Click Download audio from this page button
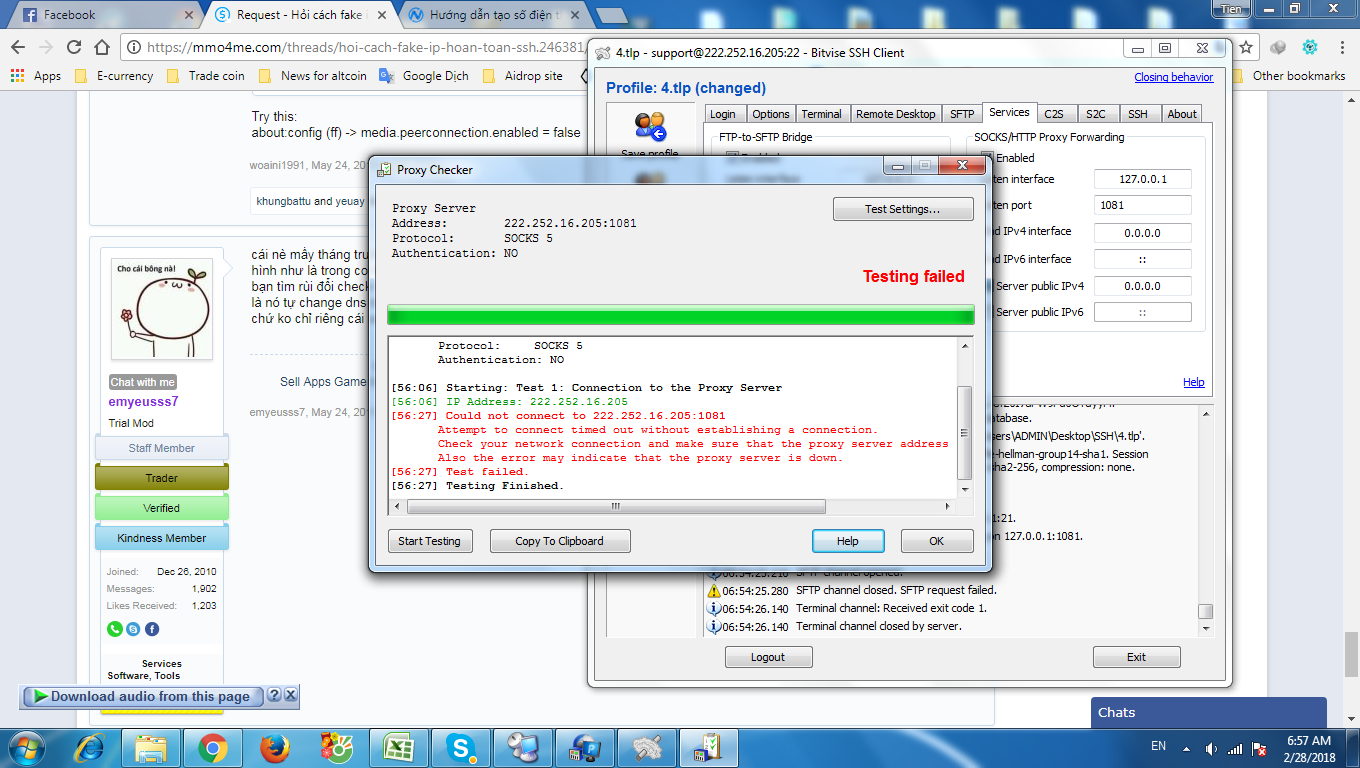Image resolution: width=1360 pixels, height=768 pixels. click(x=142, y=696)
